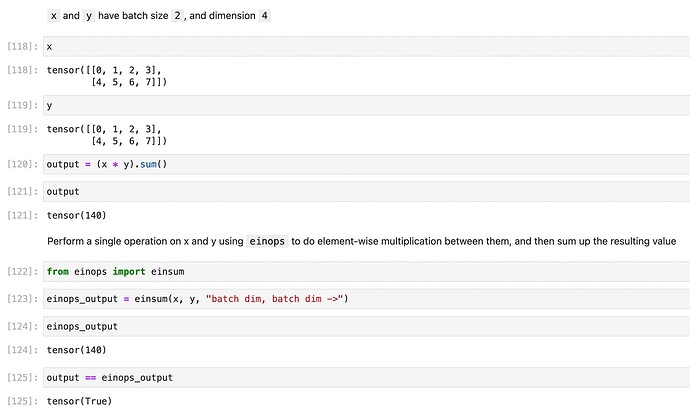Click the tensor(140) output of cell 121
Viewport: 690px width, 420px height.
tap(76, 215)
